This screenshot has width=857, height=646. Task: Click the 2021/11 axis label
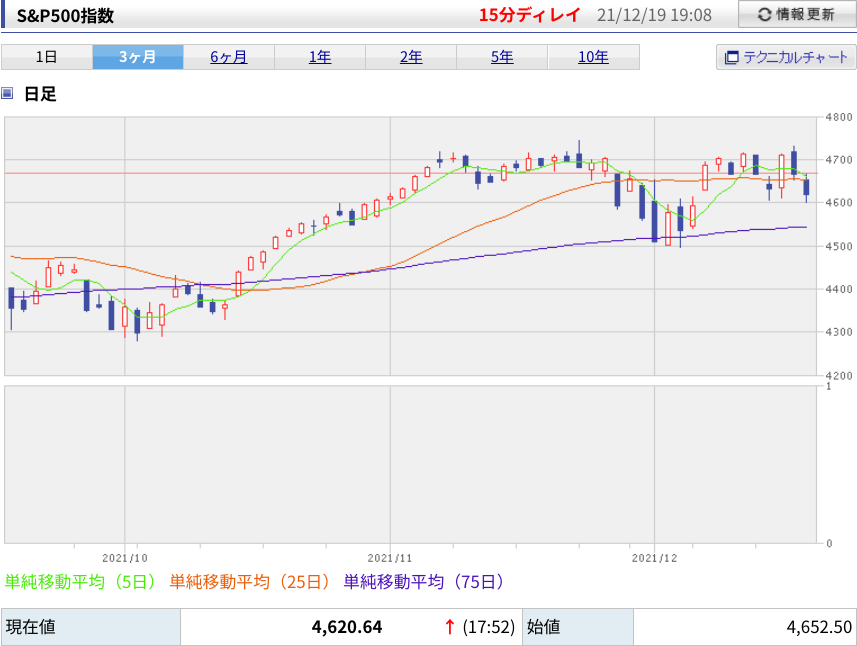coord(390,558)
